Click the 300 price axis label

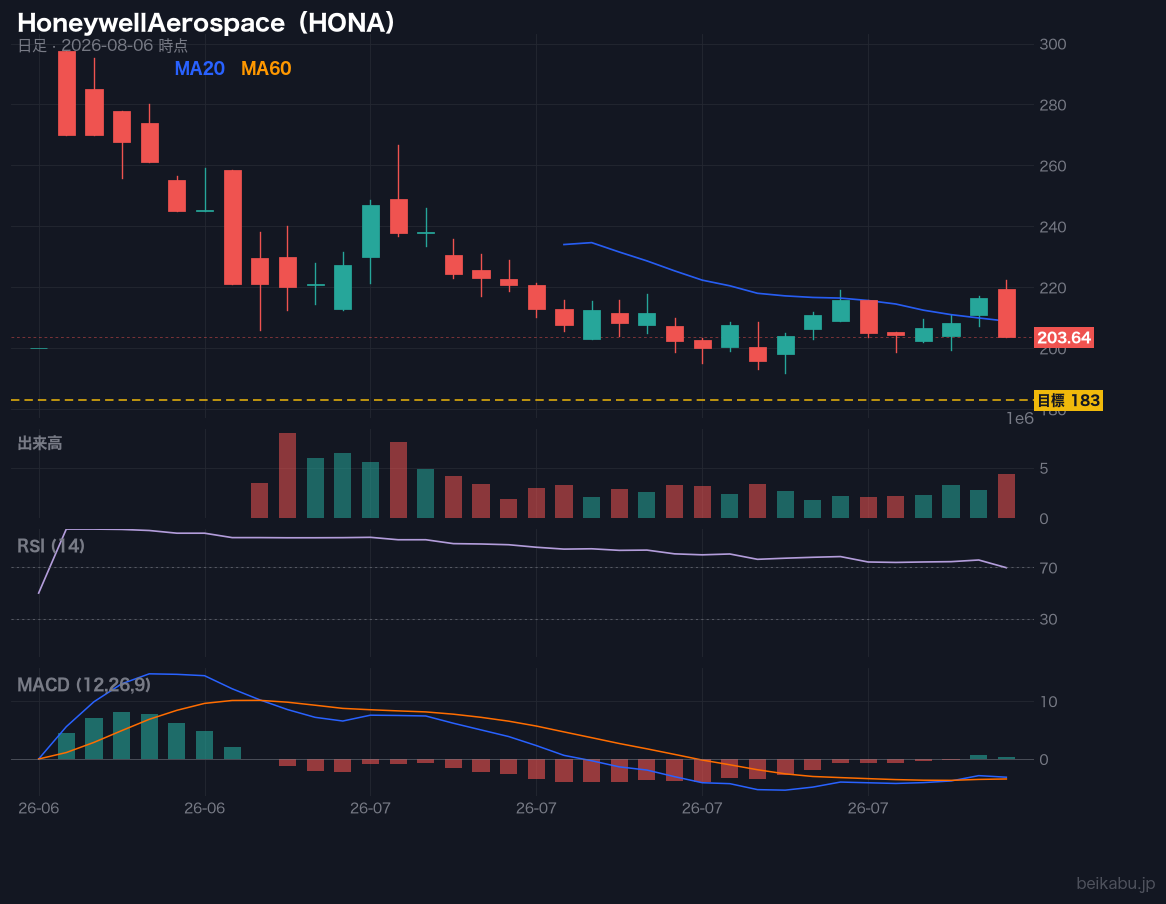click(x=1052, y=45)
